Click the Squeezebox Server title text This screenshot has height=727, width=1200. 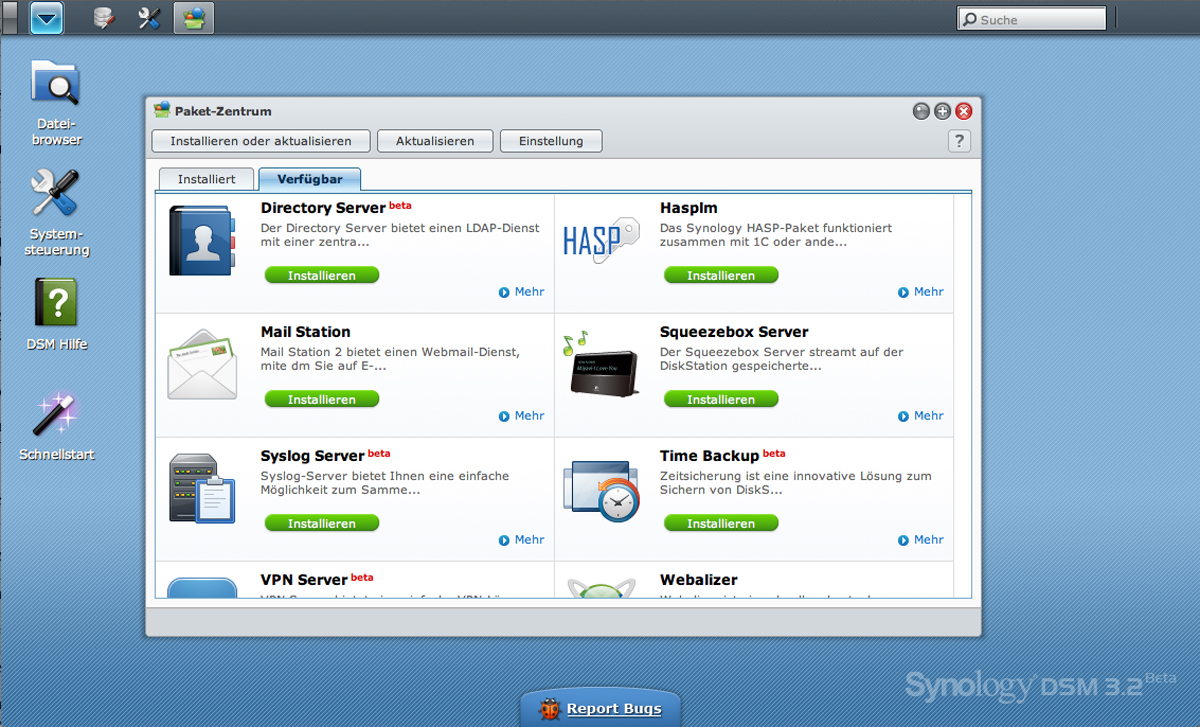coord(734,332)
